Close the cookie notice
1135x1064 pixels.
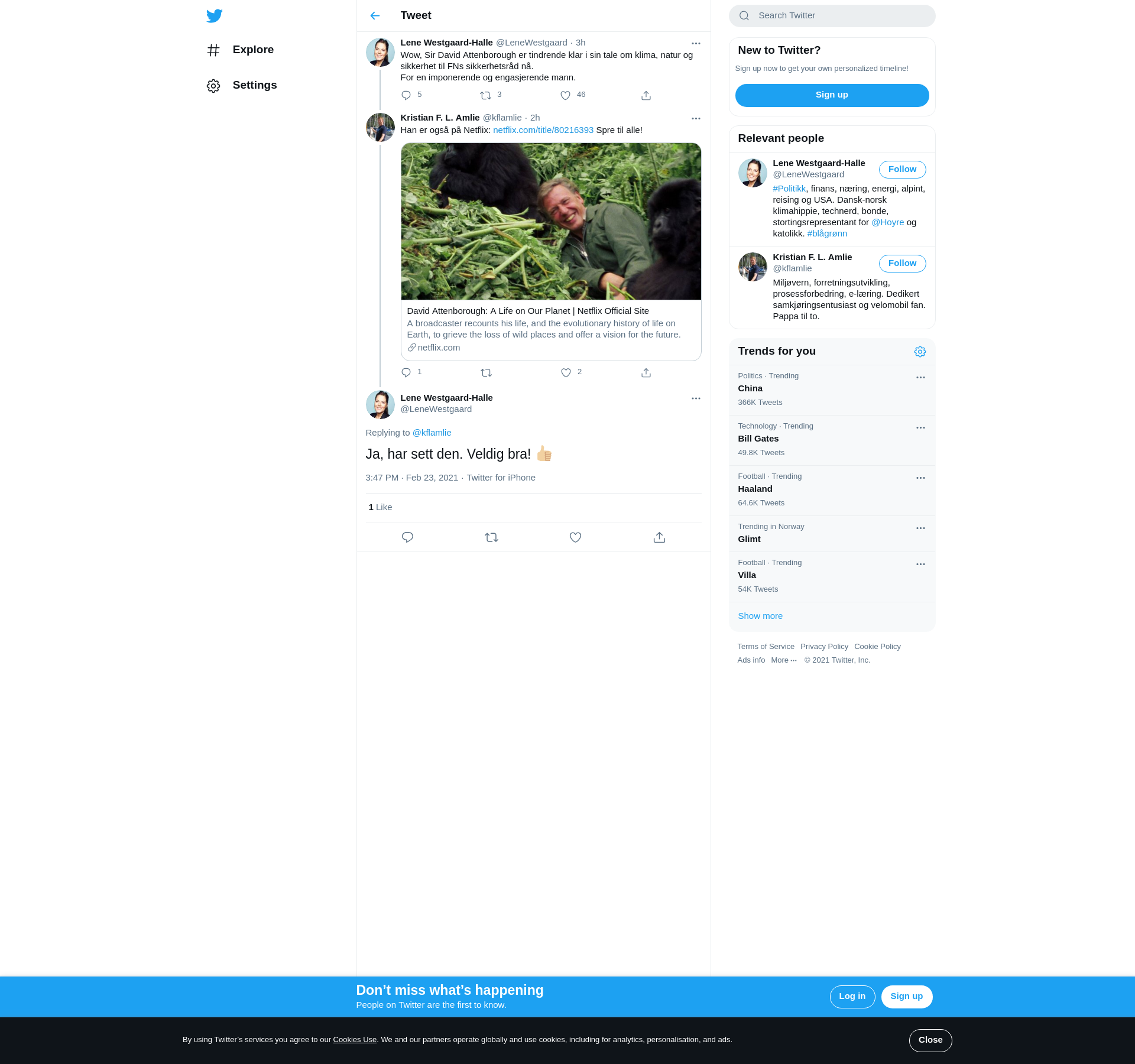click(930, 1040)
